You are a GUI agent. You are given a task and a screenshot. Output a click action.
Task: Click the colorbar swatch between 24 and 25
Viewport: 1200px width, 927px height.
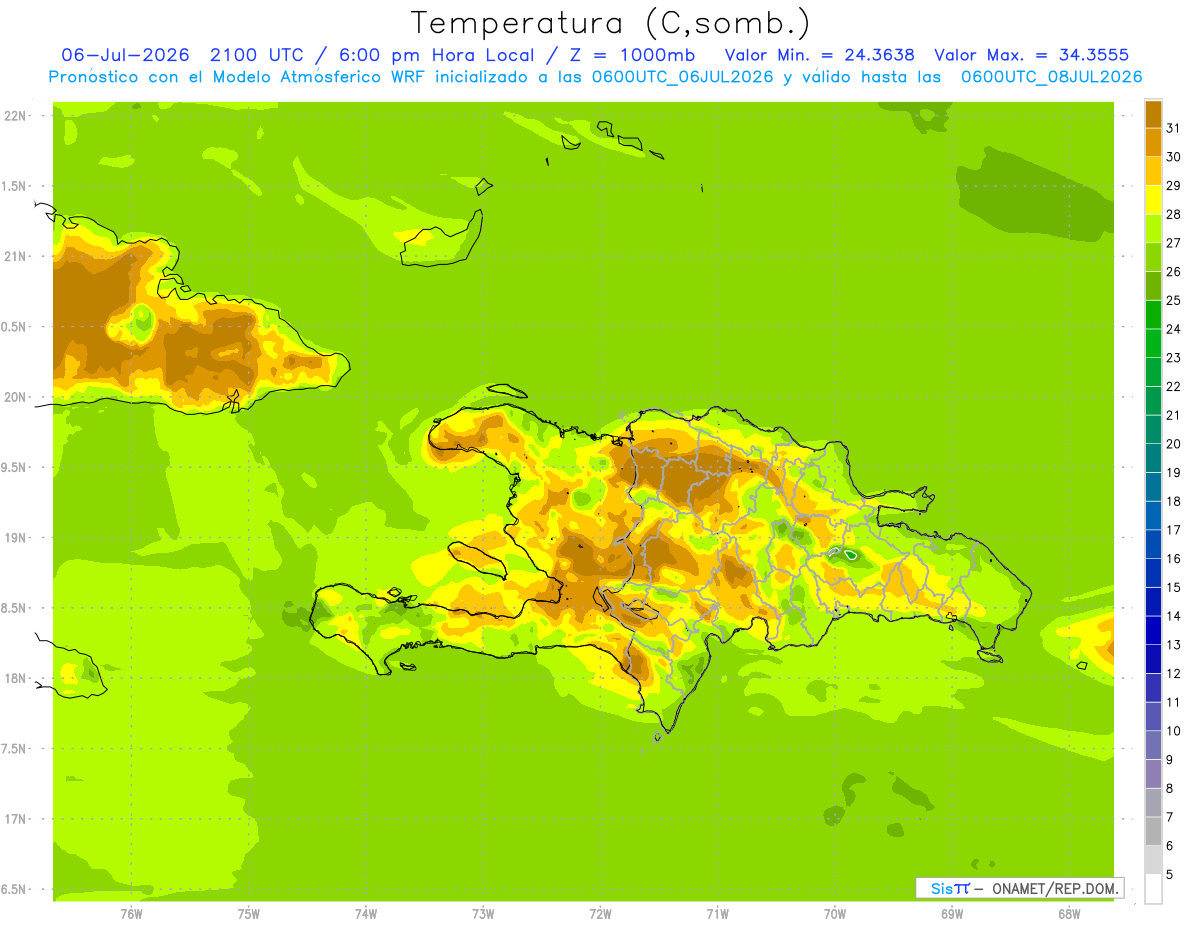pyautogui.click(x=1153, y=315)
